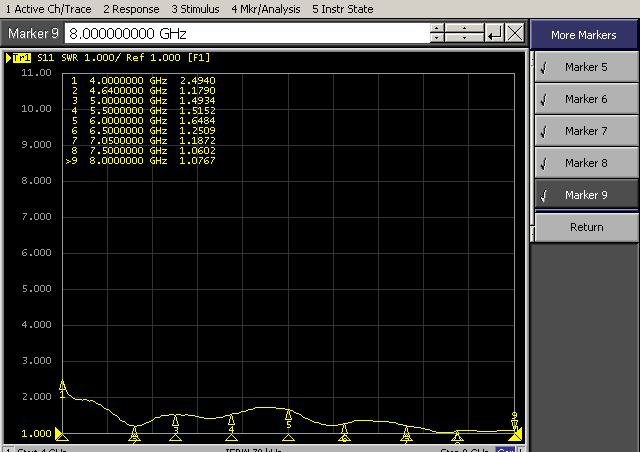Click the Return softkey
The width and height of the screenshot is (640, 452).
(x=586, y=227)
